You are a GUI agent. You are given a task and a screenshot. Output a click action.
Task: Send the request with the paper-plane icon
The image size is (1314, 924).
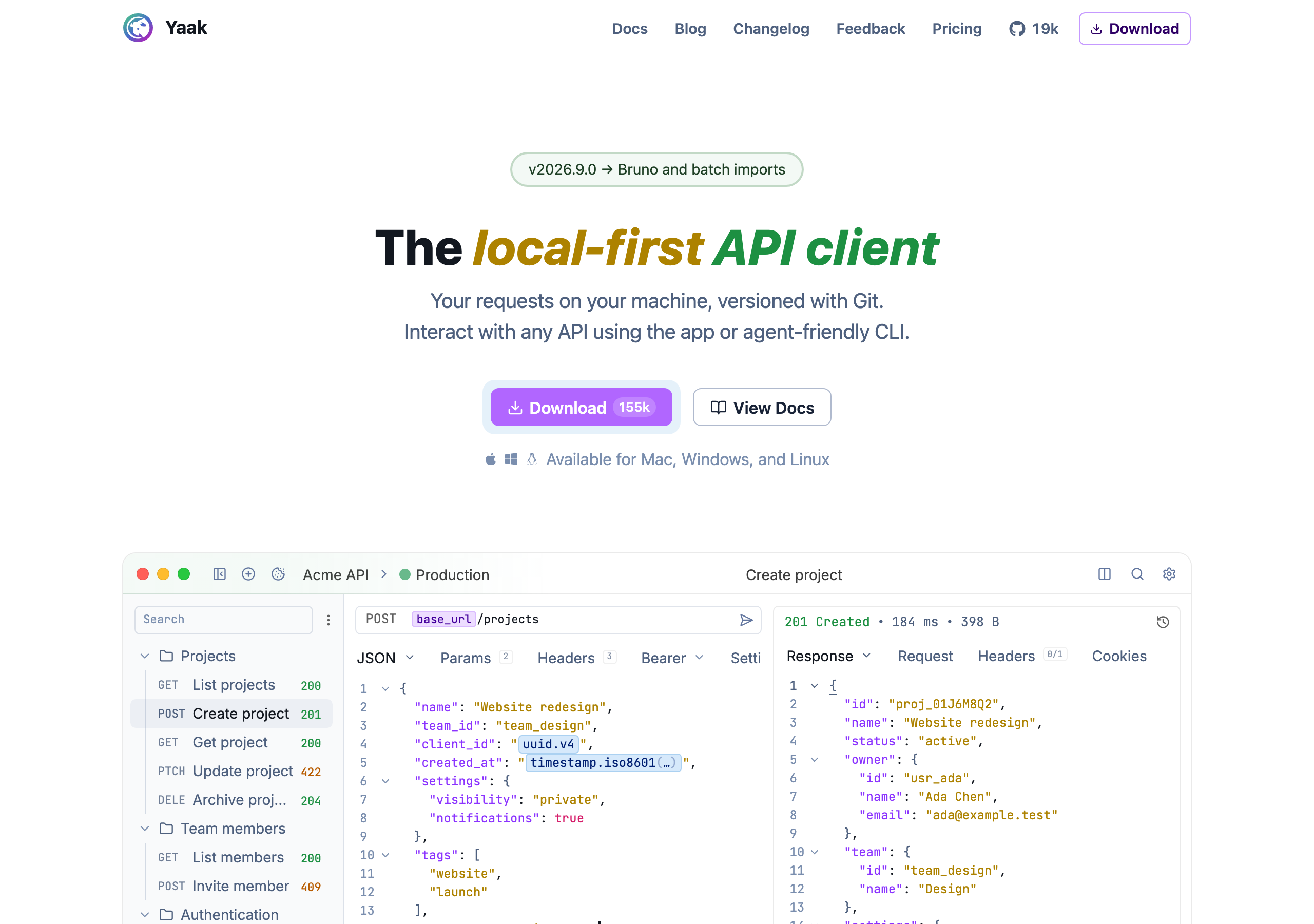[x=746, y=620]
